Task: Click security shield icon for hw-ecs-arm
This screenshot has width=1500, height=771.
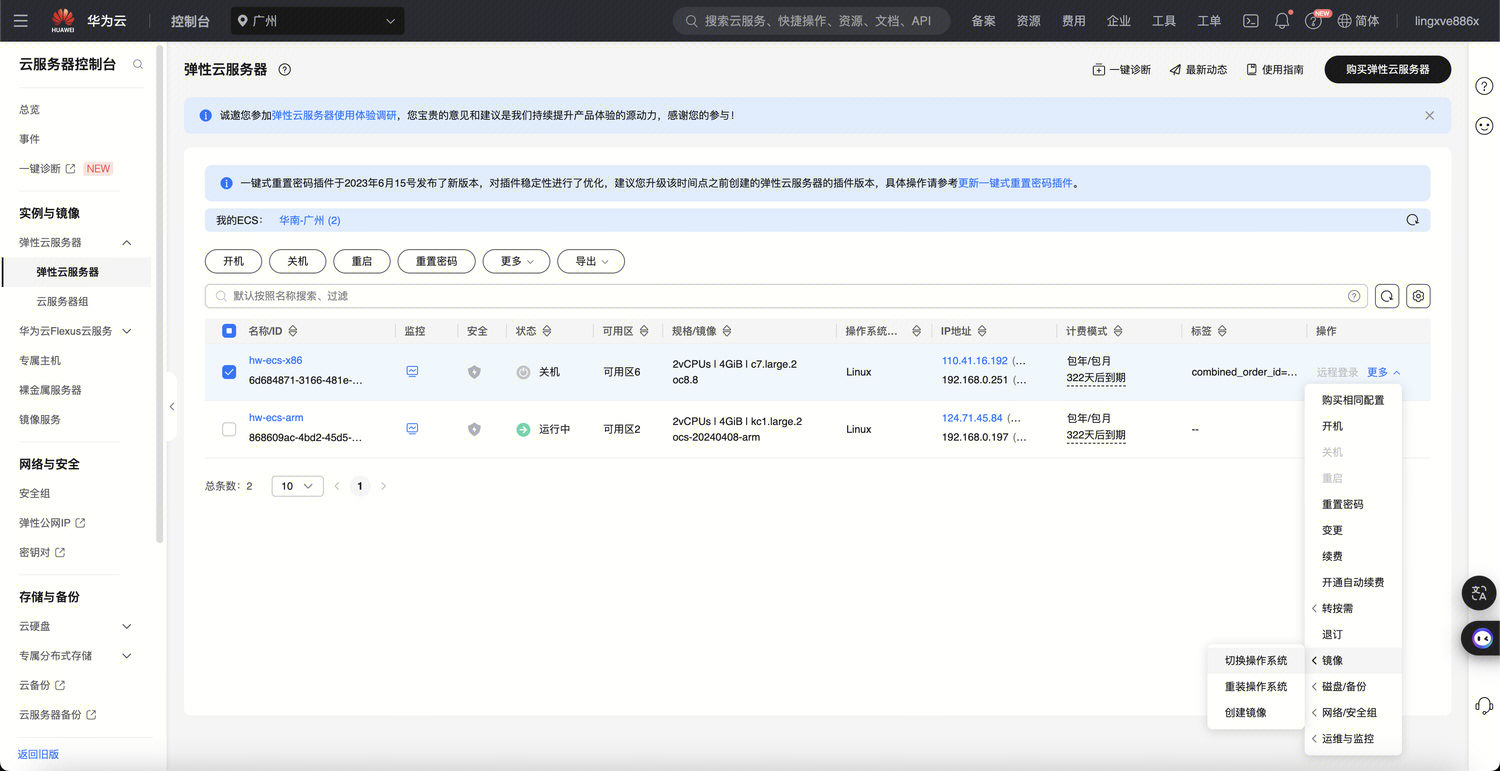Action: 474,429
